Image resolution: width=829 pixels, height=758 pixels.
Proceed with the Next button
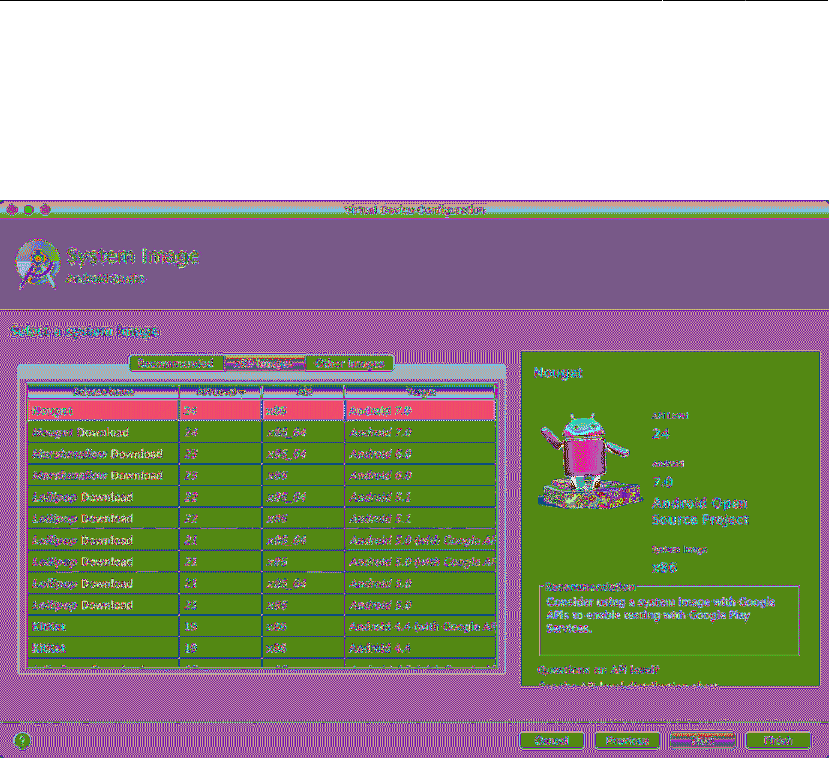pyautogui.click(x=703, y=741)
